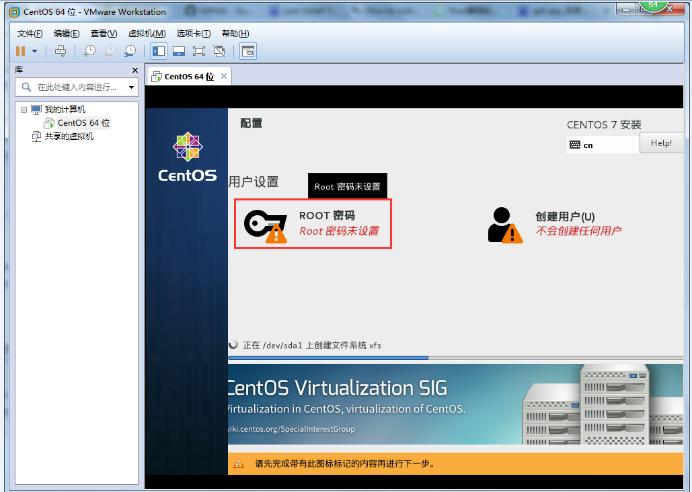Click the Root 密码未设置 tooltip
Image resolution: width=692 pixels, height=492 pixels.
tap(347, 186)
